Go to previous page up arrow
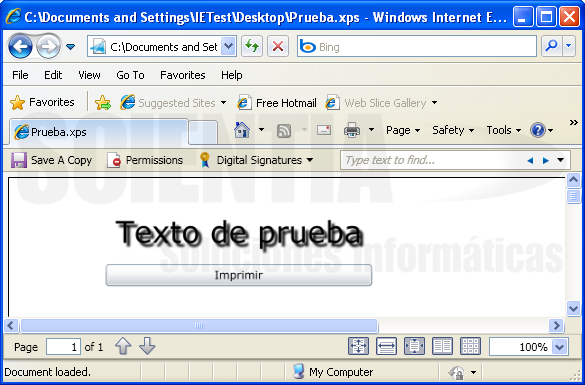 click(123, 346)
